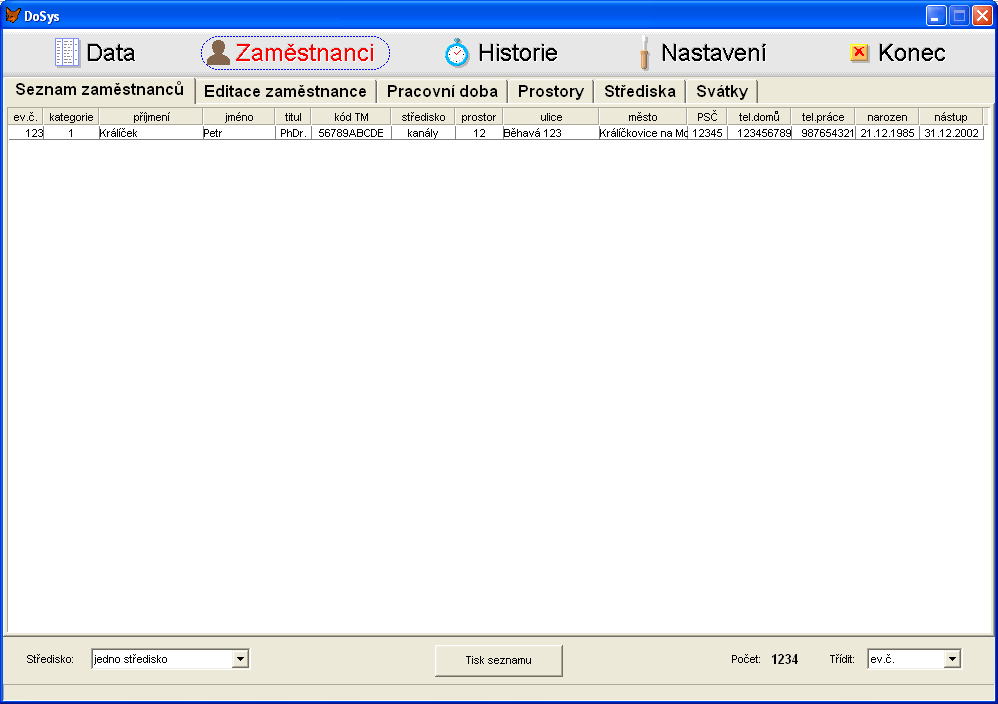Click the Konec red X icon

click(858, 53)
